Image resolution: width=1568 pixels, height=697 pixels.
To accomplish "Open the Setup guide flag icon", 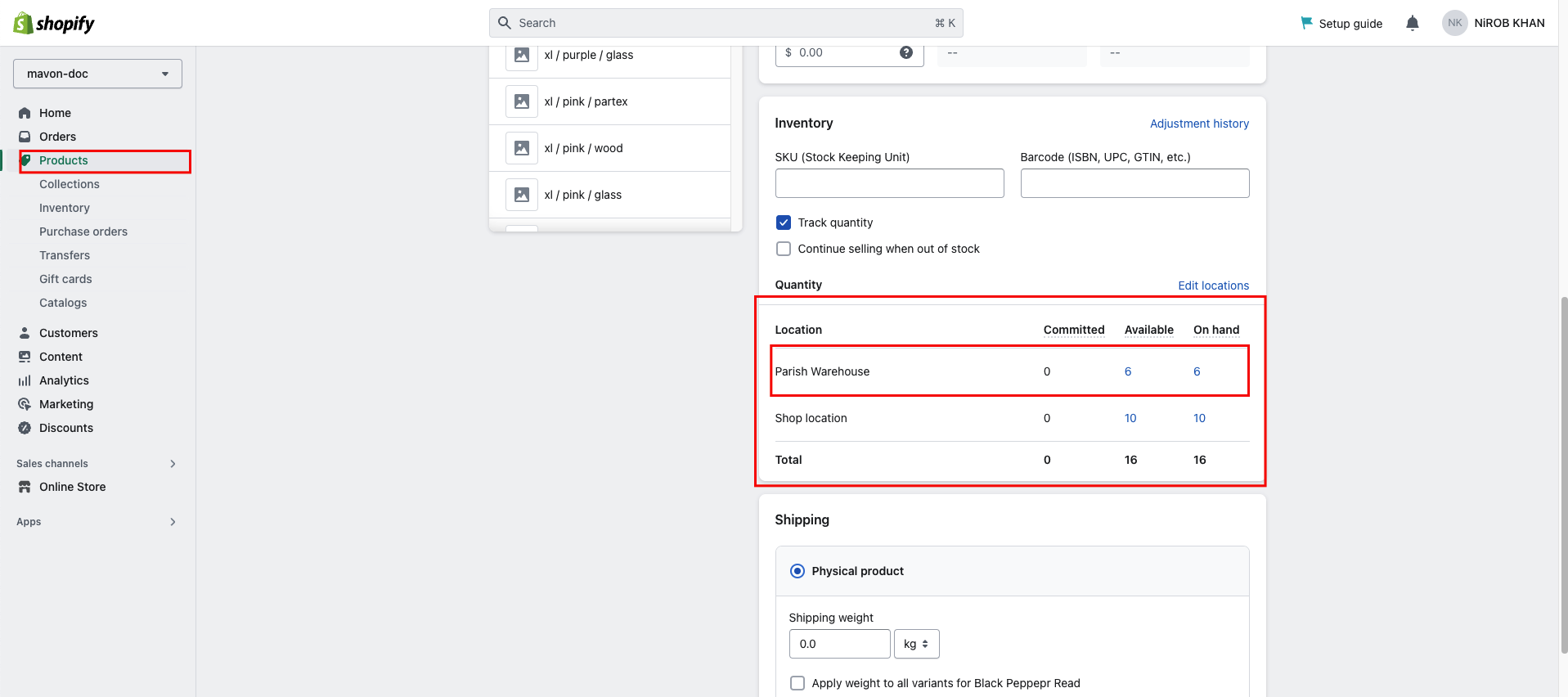I will click(x=1306, y=23).
